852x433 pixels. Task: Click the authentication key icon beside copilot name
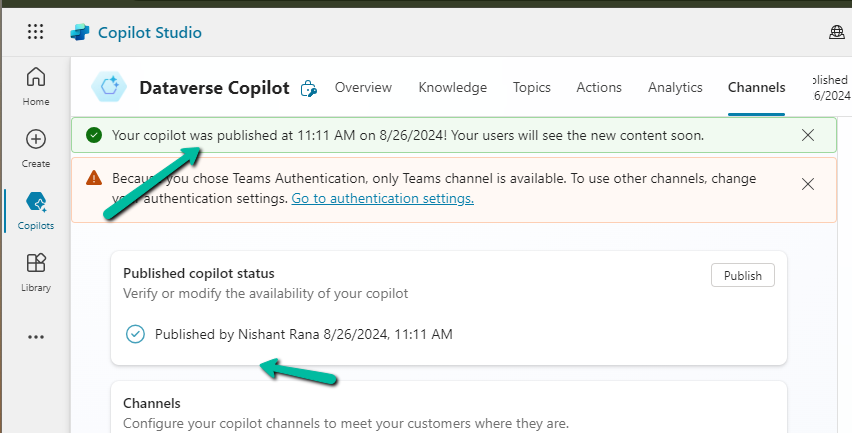[308, 88]
